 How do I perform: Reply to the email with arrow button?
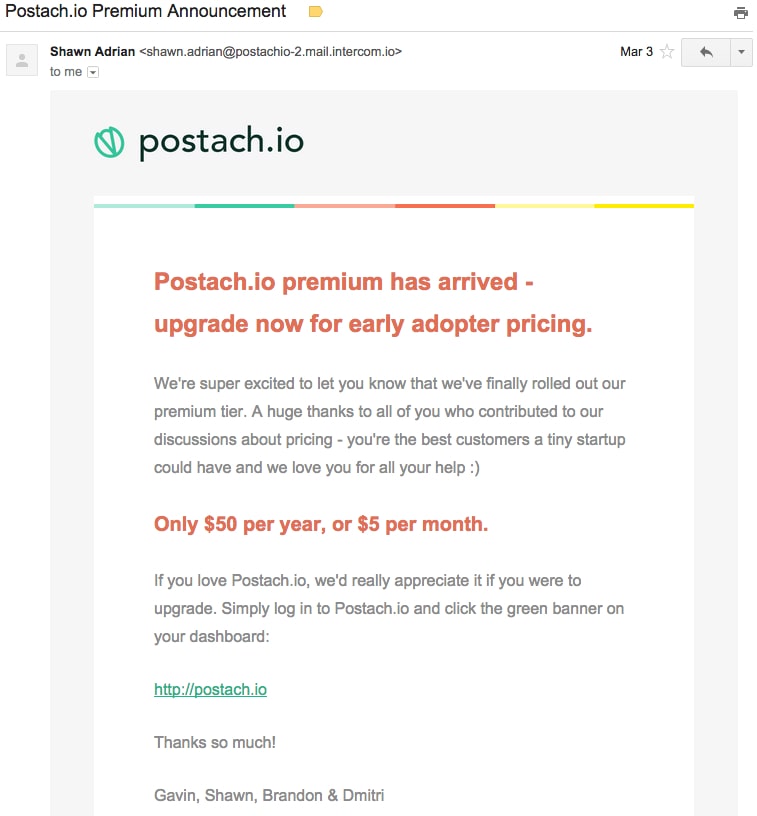[706, 52]
